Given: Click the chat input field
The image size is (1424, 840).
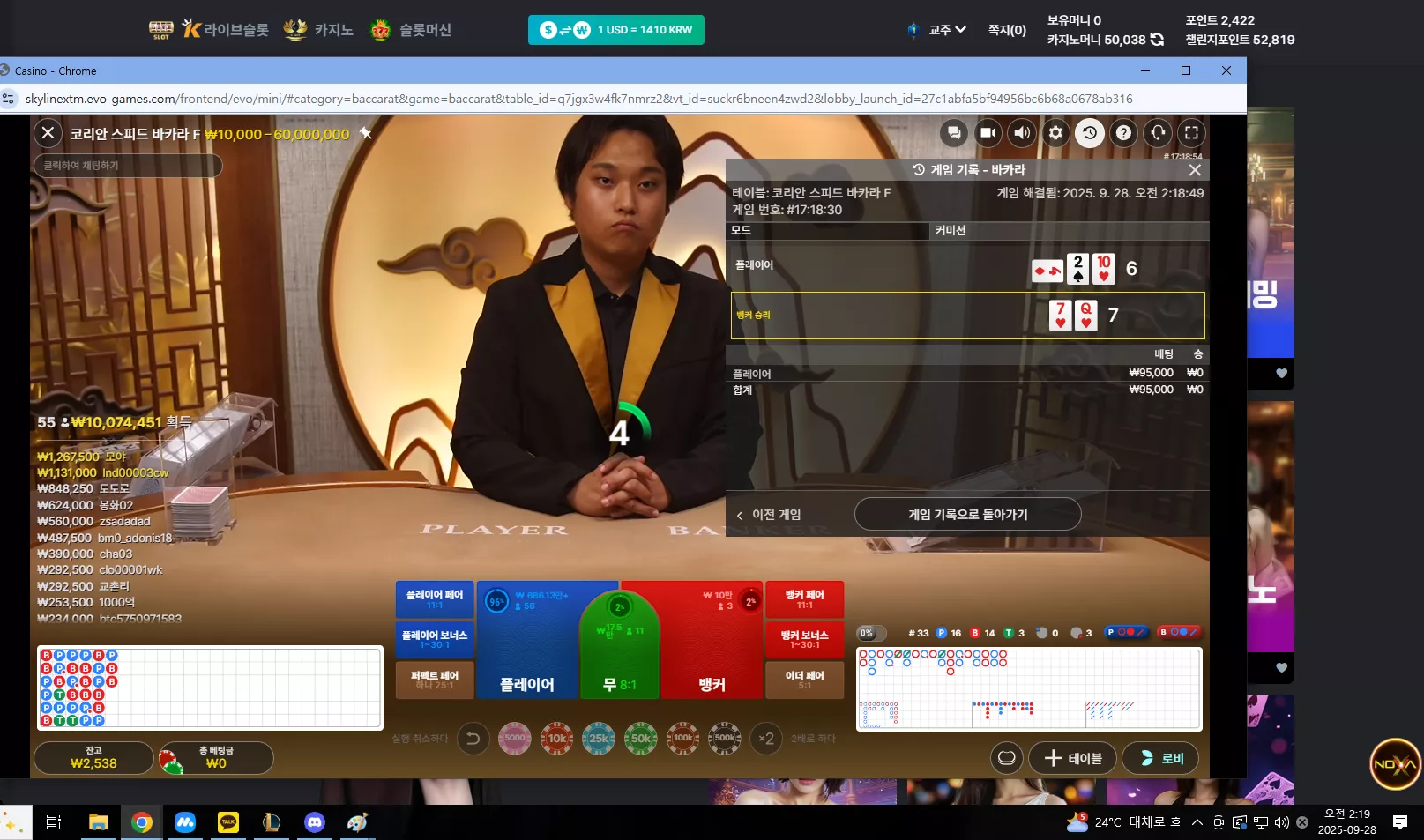Looking at the screenshot, I should pyautogui.click(x=128, y=166).
